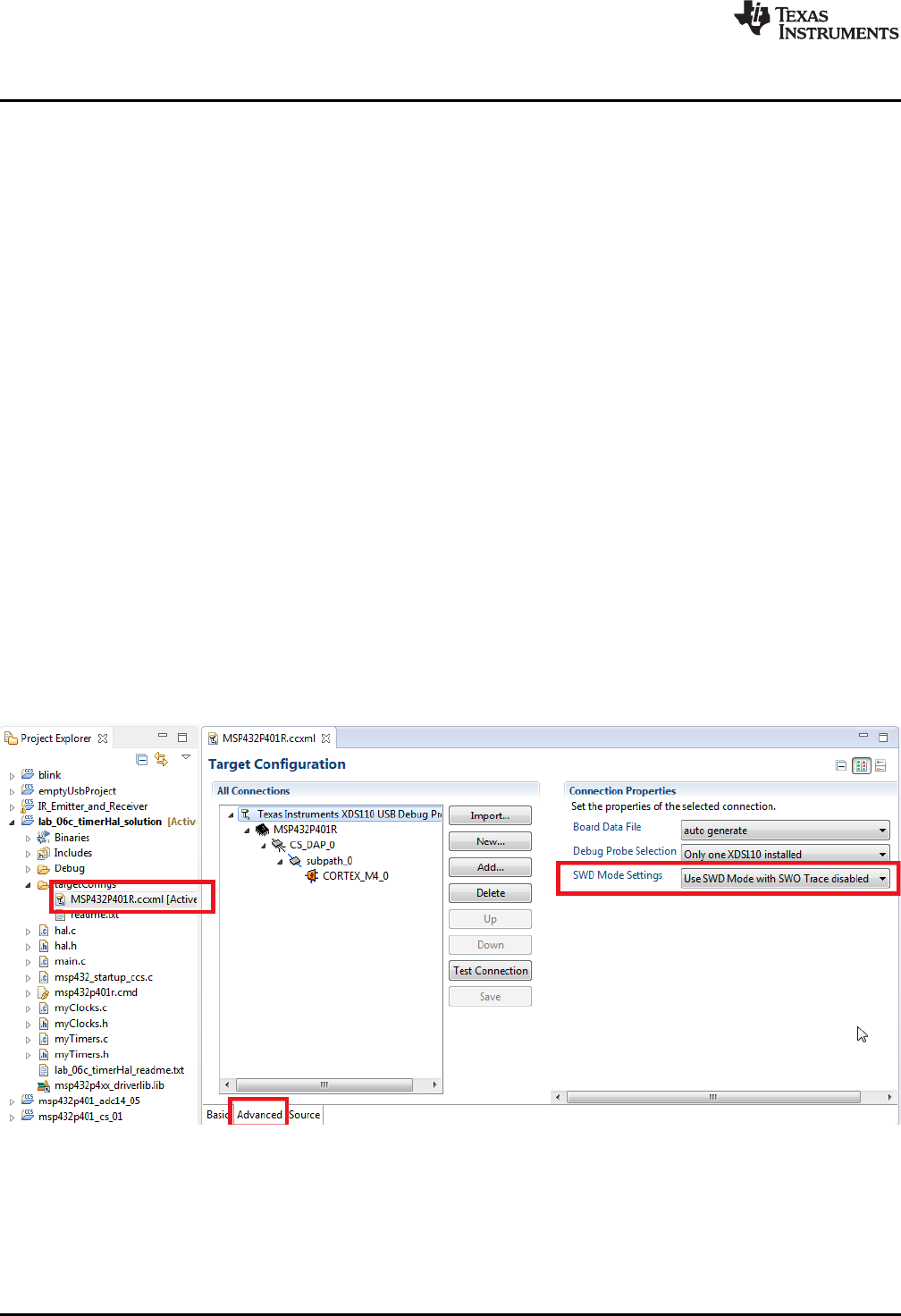Select the msp432p401r.cmd linker file icon
Viewport: 901px width, 1316px height.
click(x=43, y=992)
